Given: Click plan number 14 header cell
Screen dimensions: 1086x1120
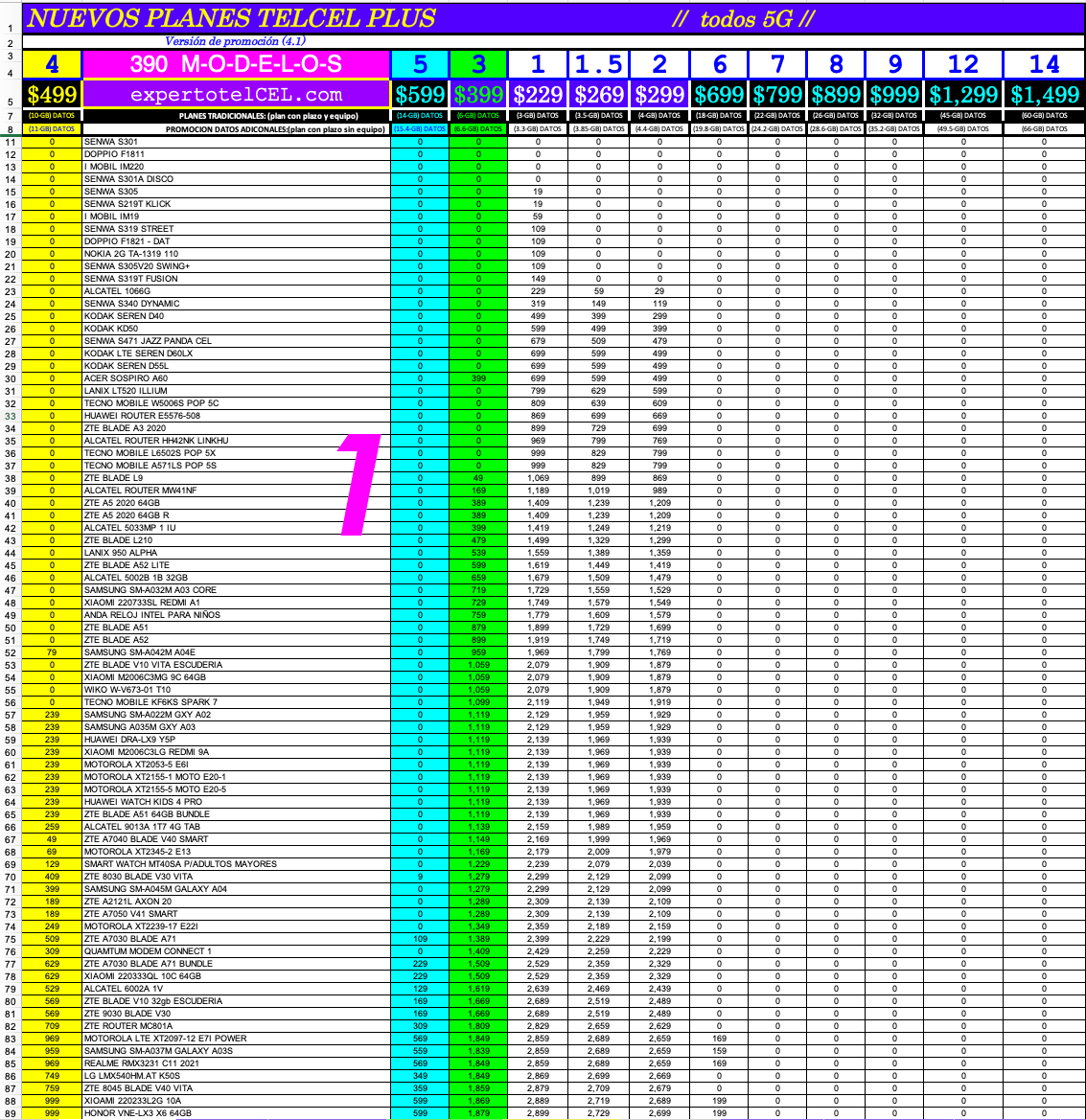Looking at the screenshot, I should tap(1044, 64).
